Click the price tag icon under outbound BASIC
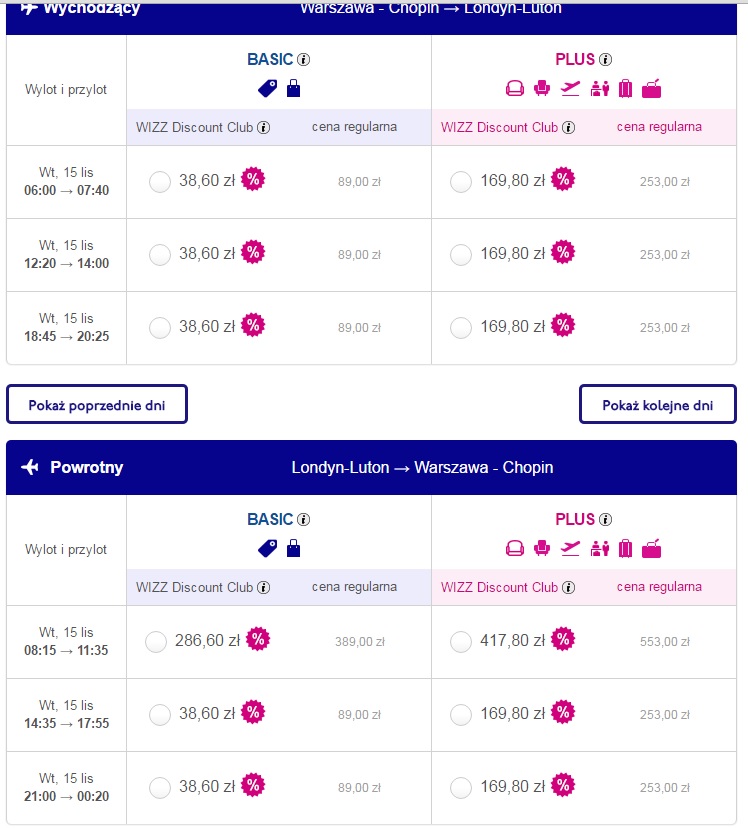Viewport: 748px width, 828px height. click(268, 88)
